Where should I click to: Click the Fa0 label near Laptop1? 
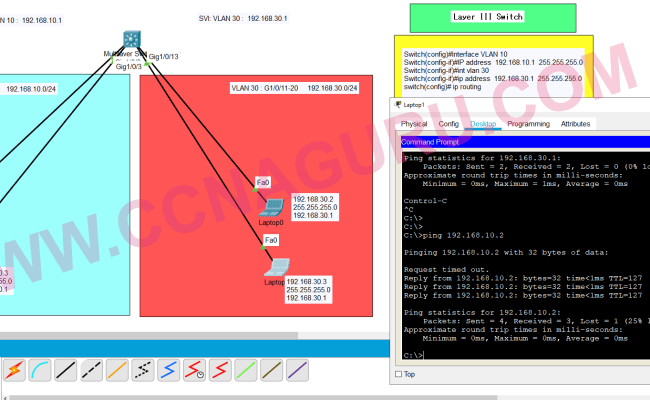click(x=271, y=240)
